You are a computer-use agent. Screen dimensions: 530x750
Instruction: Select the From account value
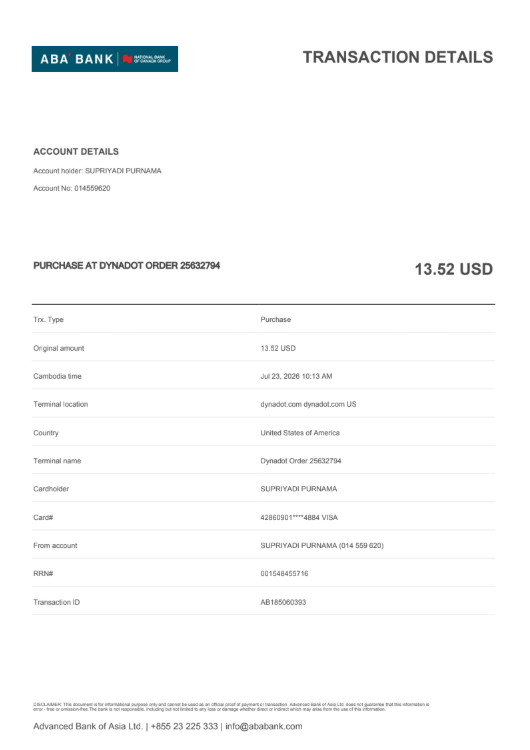tap(322, 546)
